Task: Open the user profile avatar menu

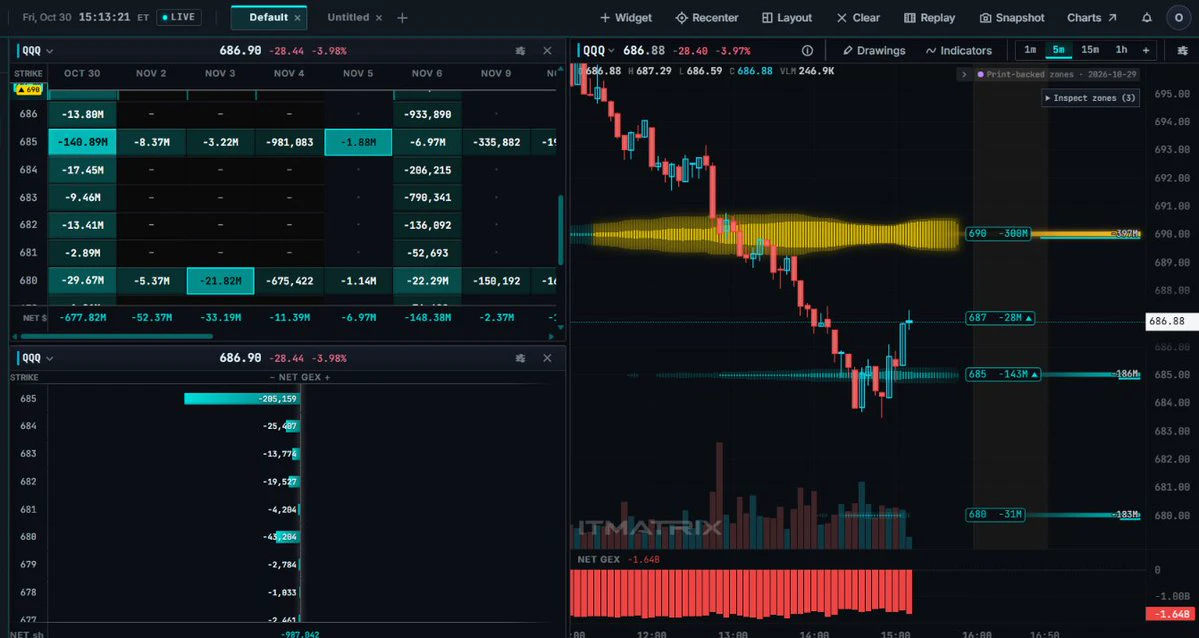Action: [x=1178, y=18]
